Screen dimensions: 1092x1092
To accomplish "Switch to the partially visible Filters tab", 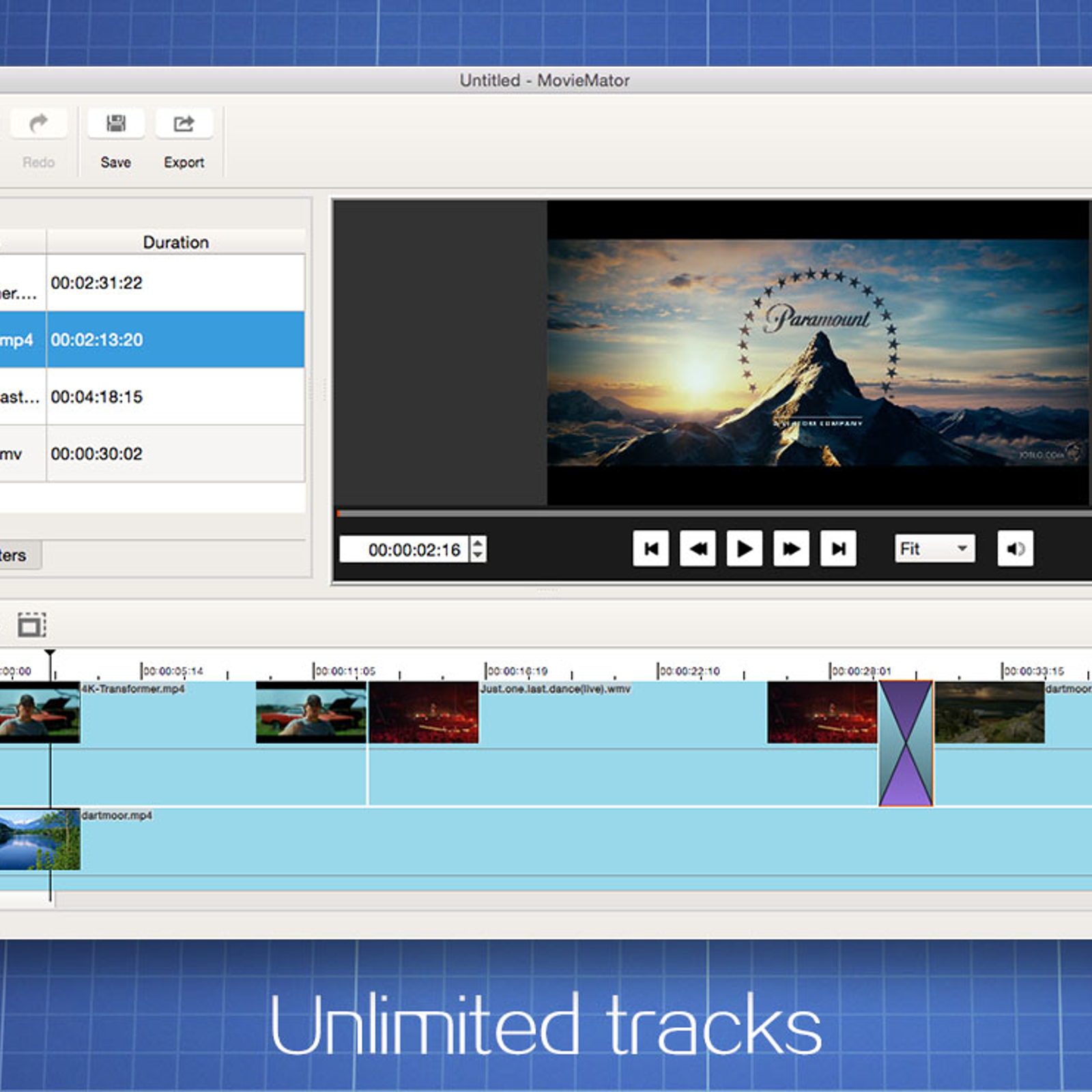I will click(19, 555).
